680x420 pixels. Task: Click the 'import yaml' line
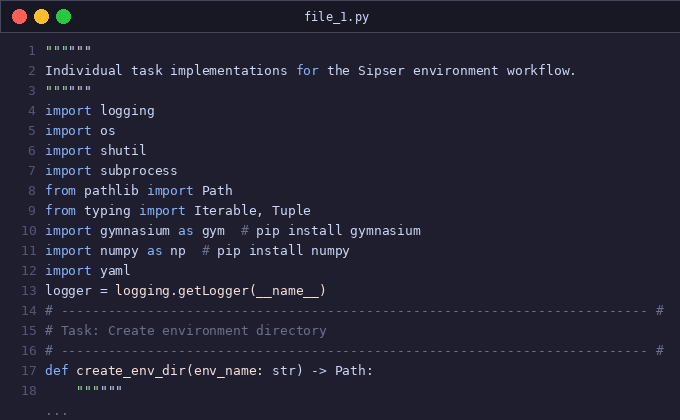tap(88, 271)
